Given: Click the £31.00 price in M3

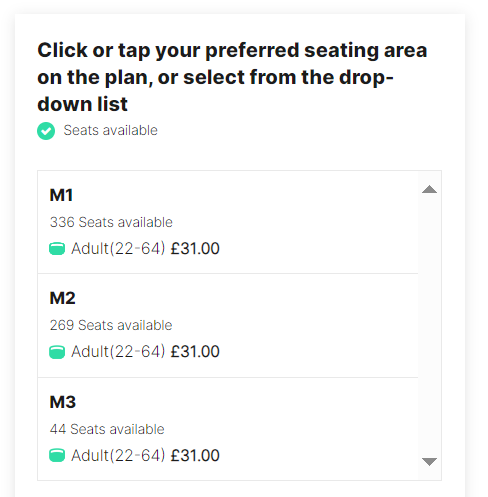Looking at the screenshot, I should (x=195, y=456).
